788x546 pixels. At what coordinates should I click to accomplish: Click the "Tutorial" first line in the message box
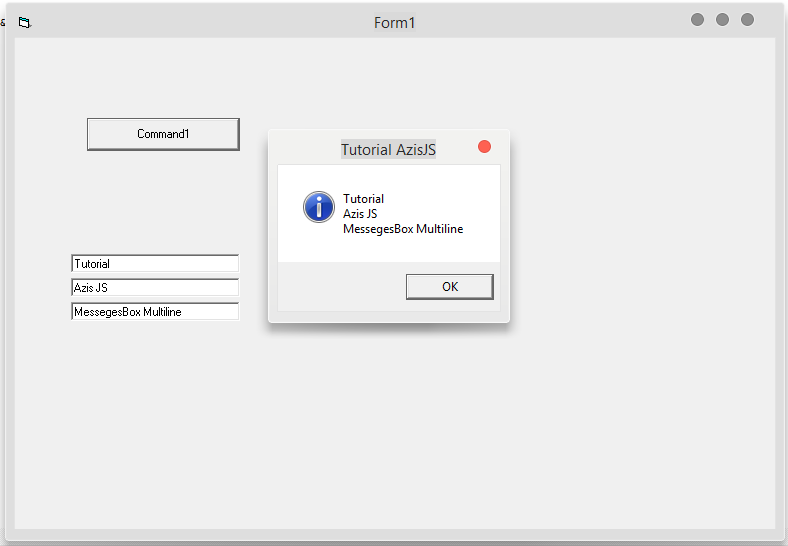pyautogui.click(x=363, y=199)
